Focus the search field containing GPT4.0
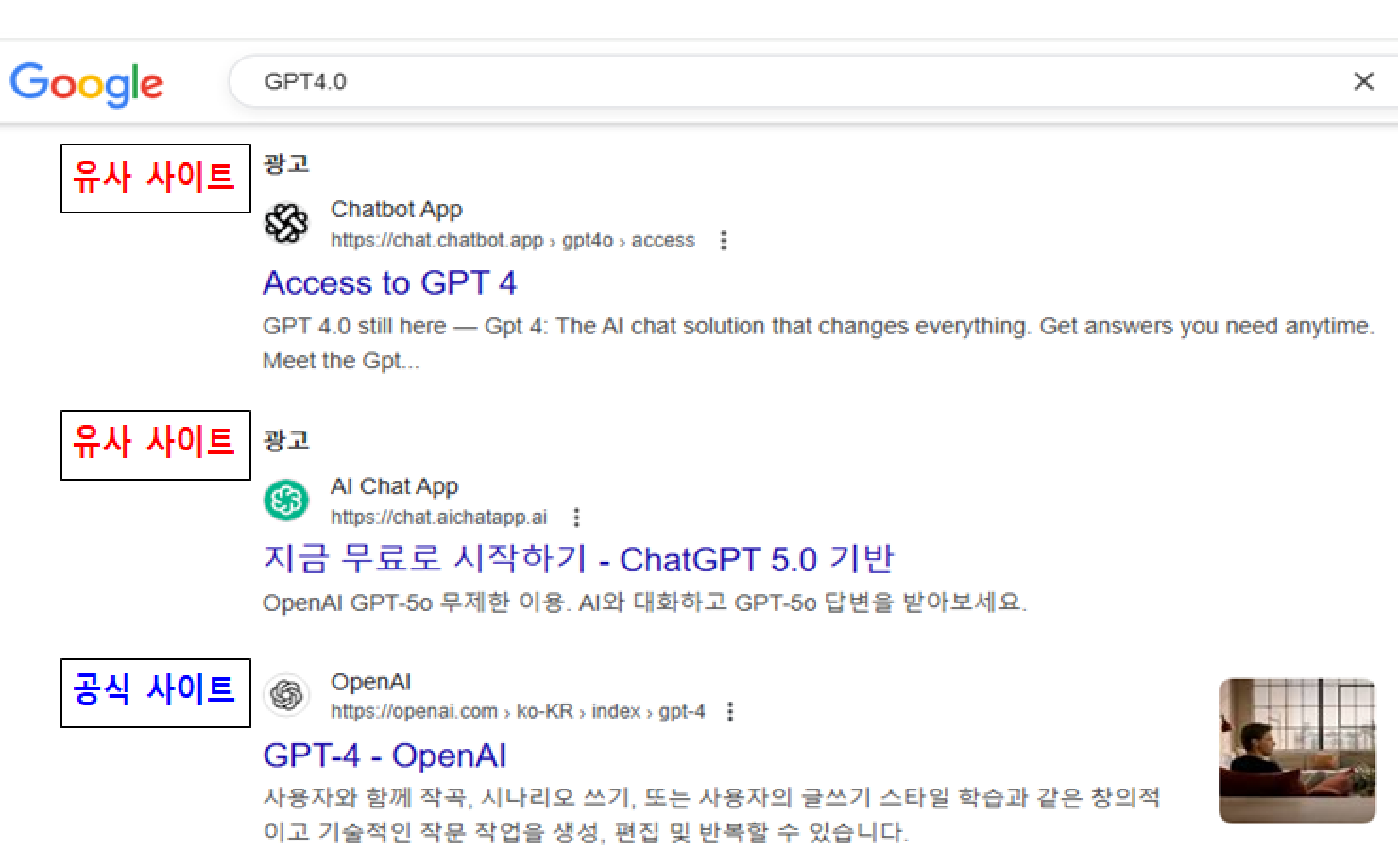 coord(756,82)
